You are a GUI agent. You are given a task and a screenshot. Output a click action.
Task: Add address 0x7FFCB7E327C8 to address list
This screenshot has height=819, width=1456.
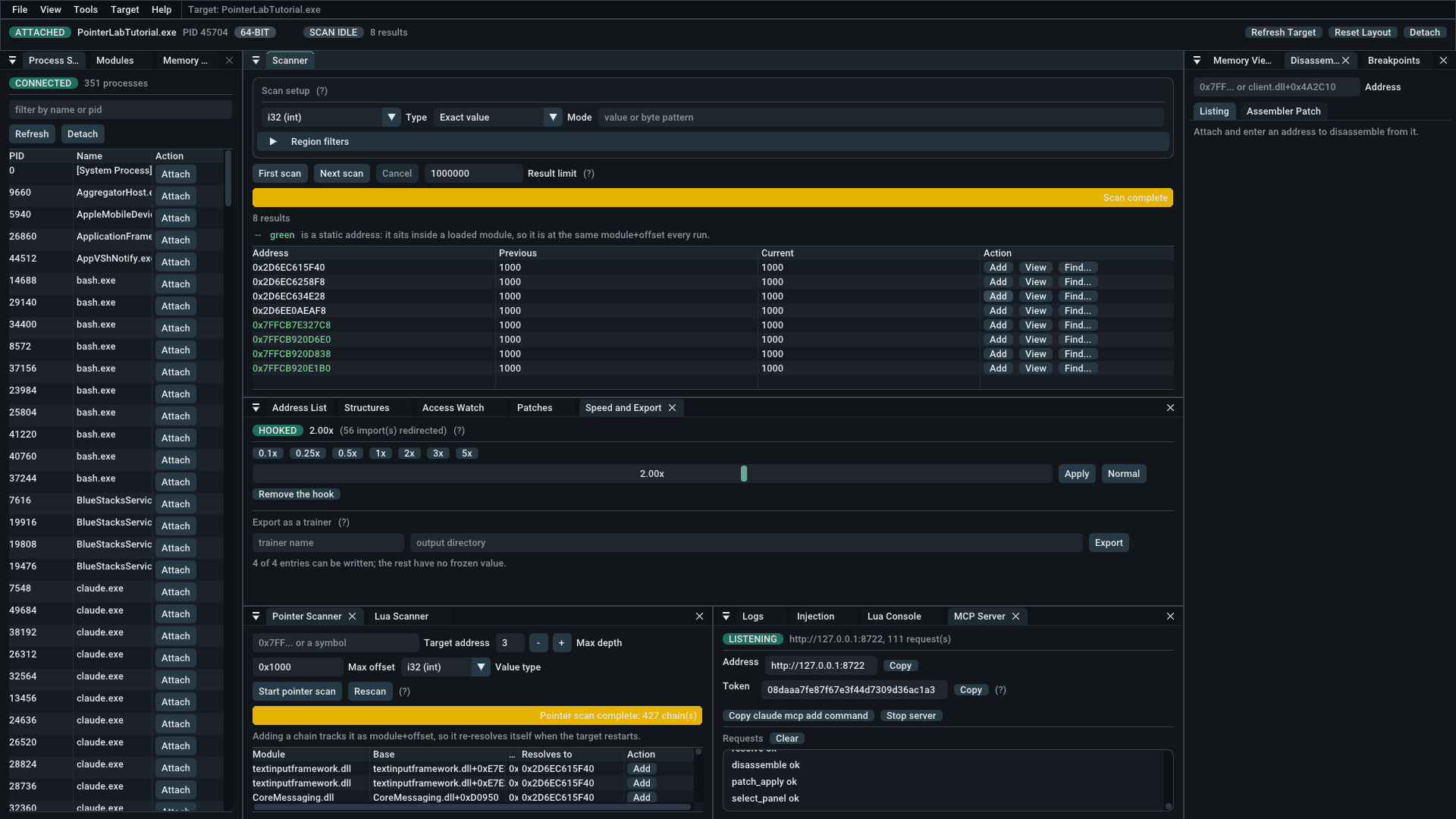point(998,325)
